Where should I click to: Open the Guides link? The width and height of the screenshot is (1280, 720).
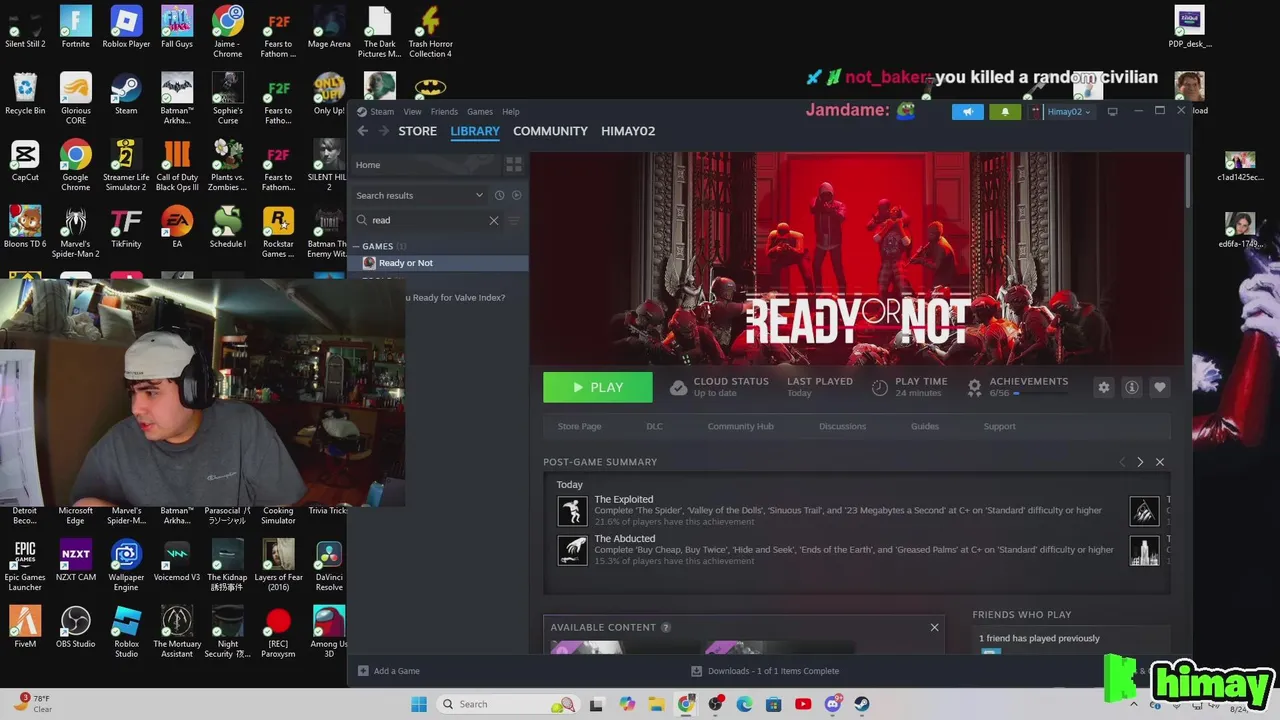tap(925, 426)
